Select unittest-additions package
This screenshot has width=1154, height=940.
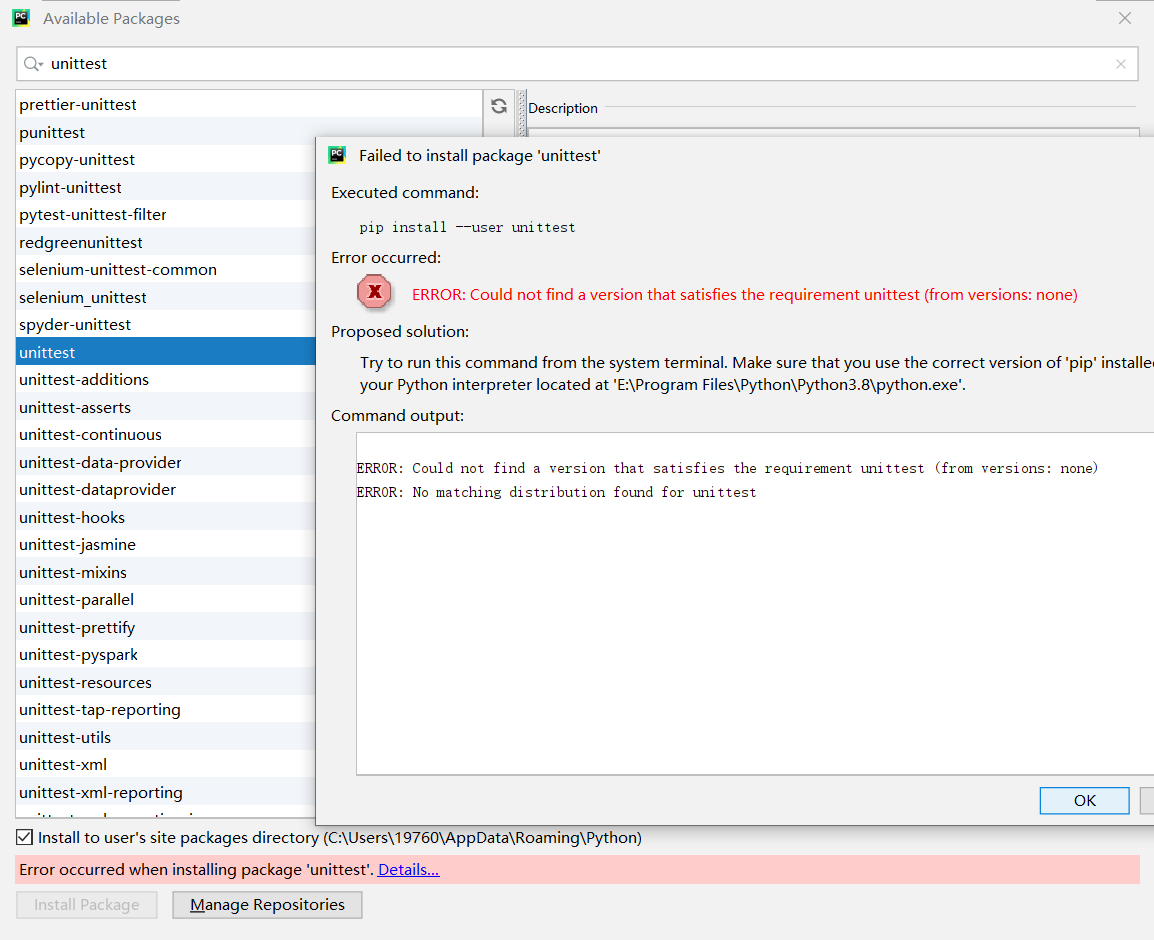166,380
